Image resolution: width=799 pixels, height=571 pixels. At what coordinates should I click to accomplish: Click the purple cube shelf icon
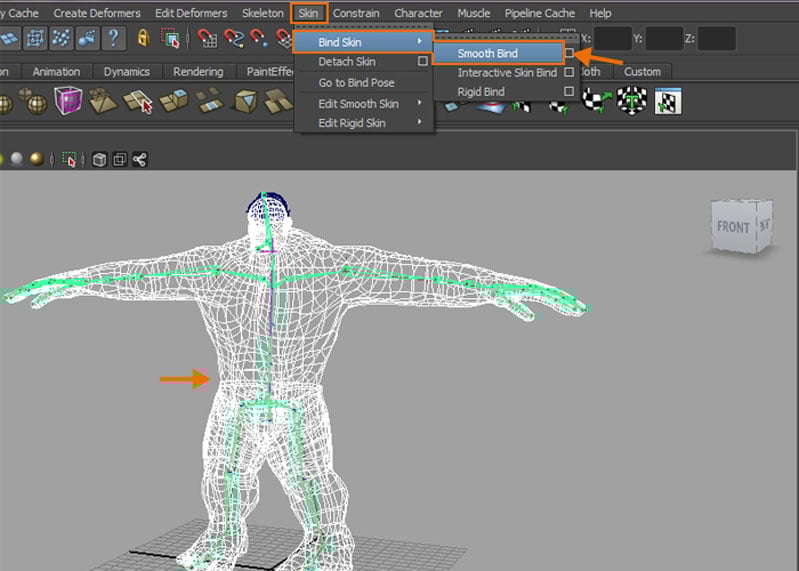pyautogui.click(x=68, y=101)
